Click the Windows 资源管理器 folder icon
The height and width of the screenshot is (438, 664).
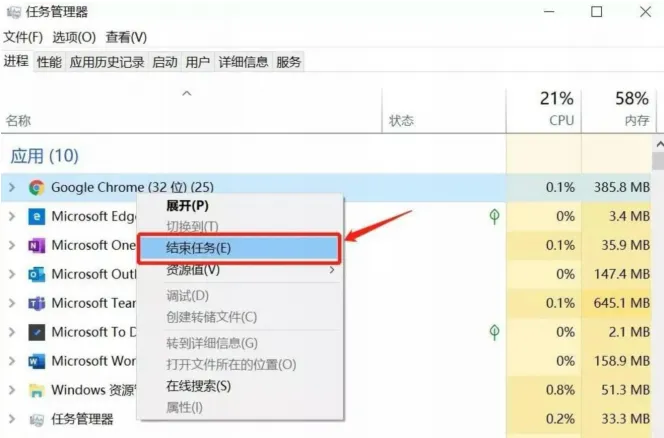(x=36, y=390)
